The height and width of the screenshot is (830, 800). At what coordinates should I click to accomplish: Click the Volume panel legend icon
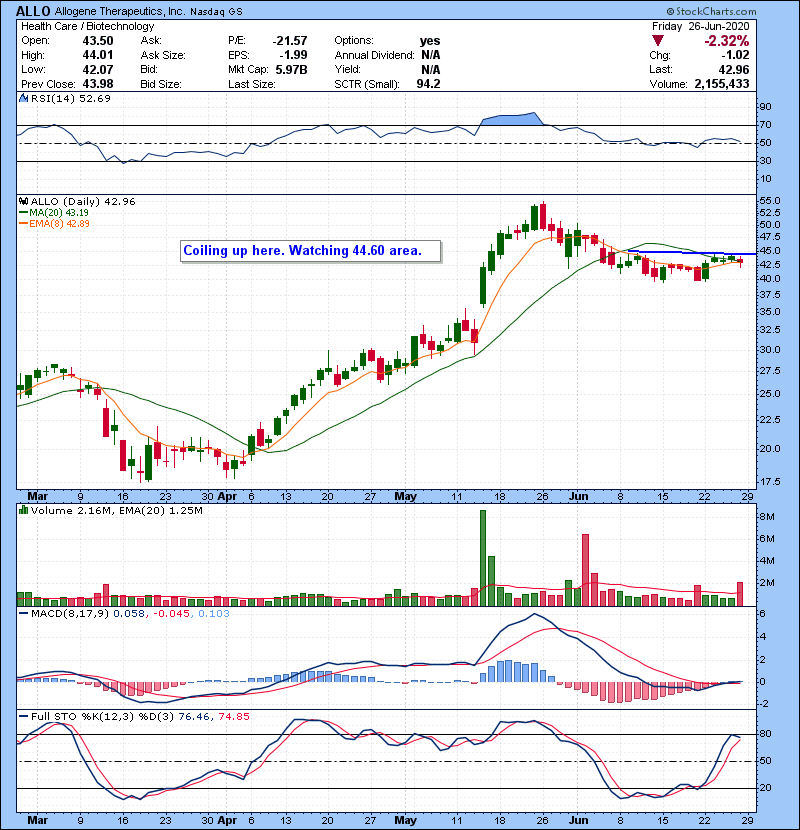(x=23, y=510)
